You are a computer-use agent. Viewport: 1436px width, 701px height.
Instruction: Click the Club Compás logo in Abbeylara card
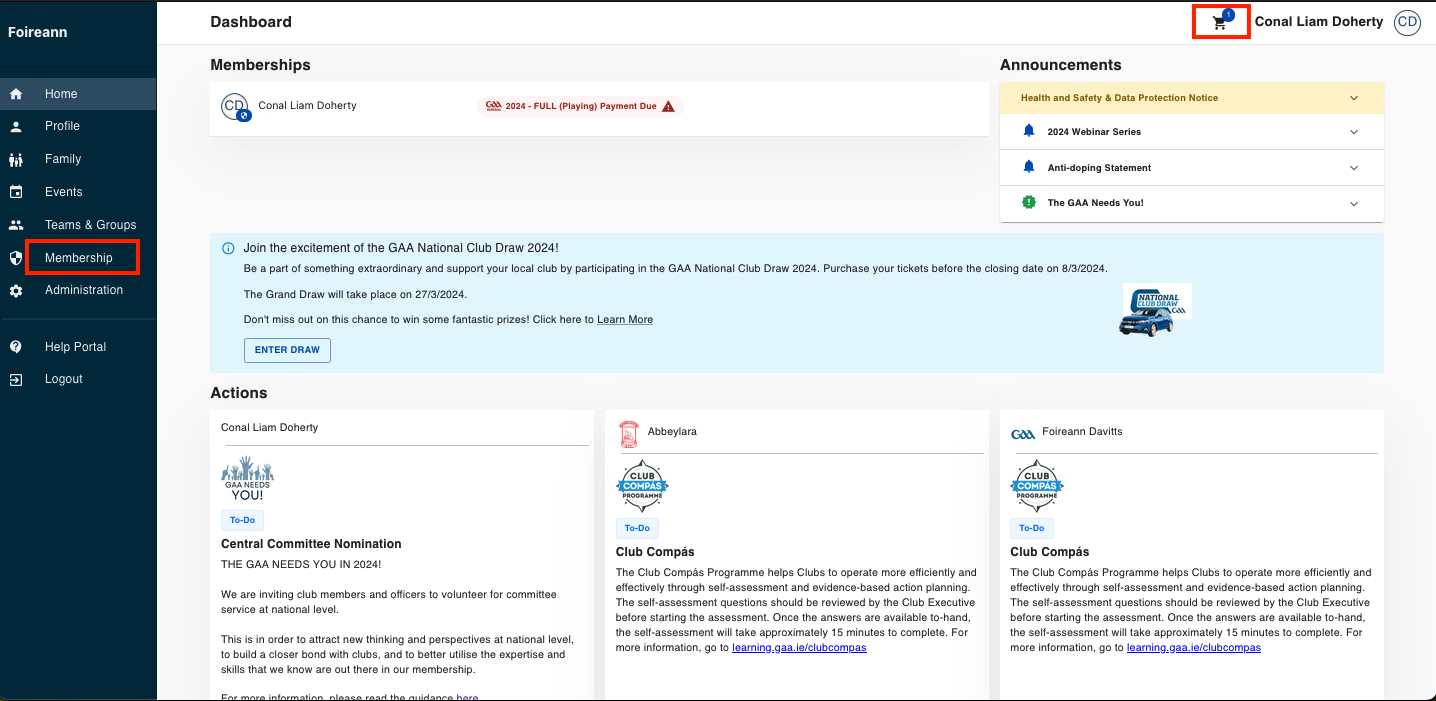click(642, 487)
